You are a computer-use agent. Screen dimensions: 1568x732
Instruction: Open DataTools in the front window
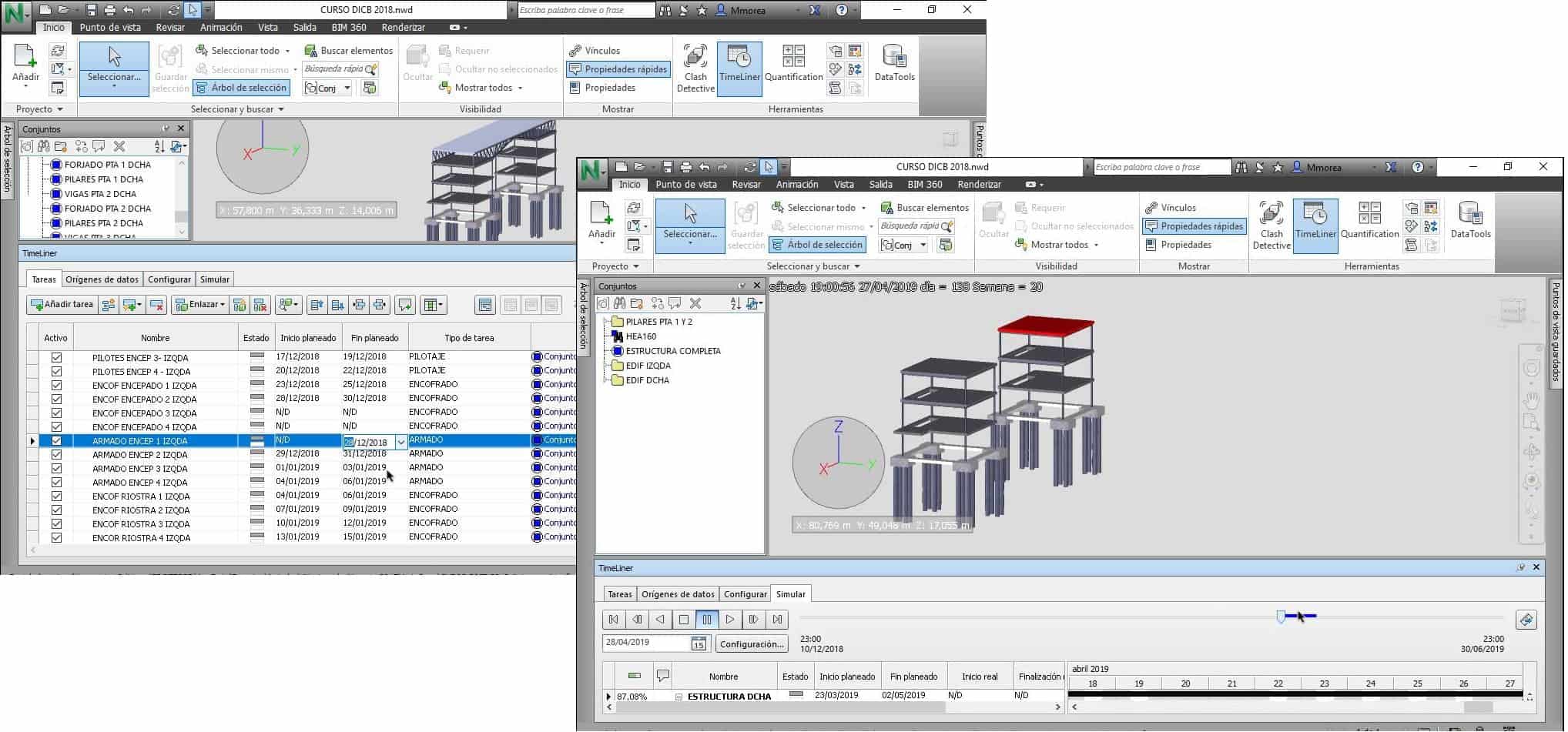tap(1470, 219)
